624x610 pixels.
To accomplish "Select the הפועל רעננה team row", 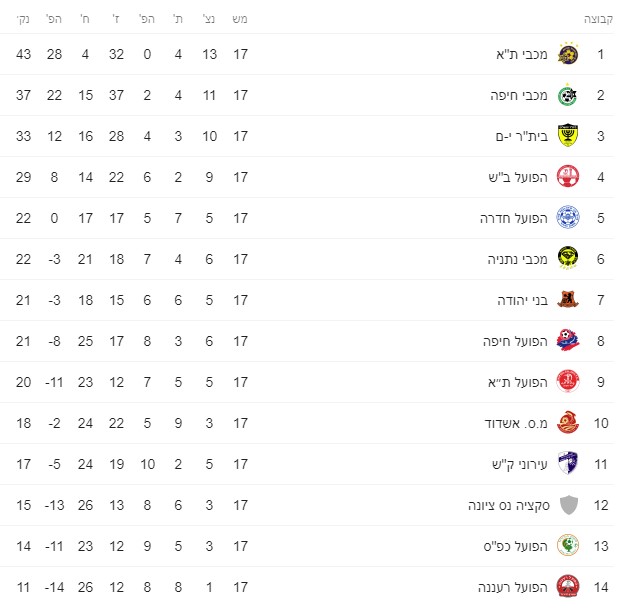I will (307, 587).
